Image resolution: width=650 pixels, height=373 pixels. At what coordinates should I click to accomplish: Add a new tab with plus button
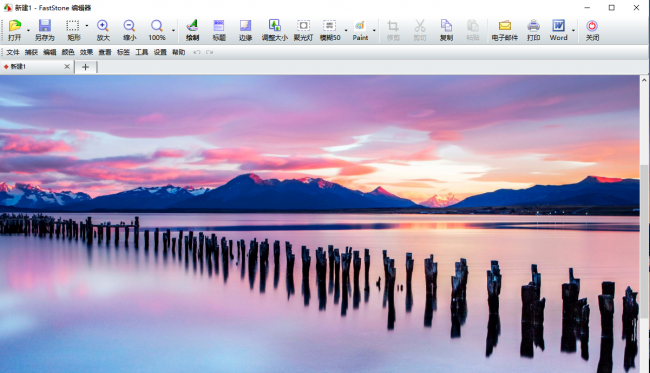pos(85,67)
